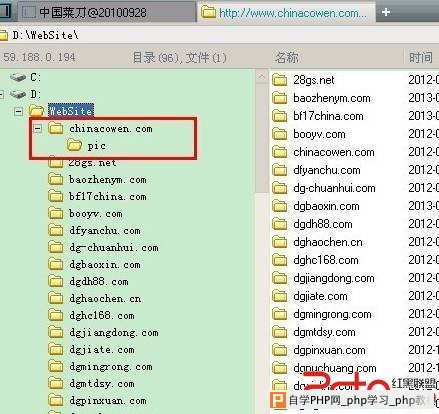Select dghaochen.cn in the folder tree
The height and width of the screenshot is (414, 439).
[105, 298]
